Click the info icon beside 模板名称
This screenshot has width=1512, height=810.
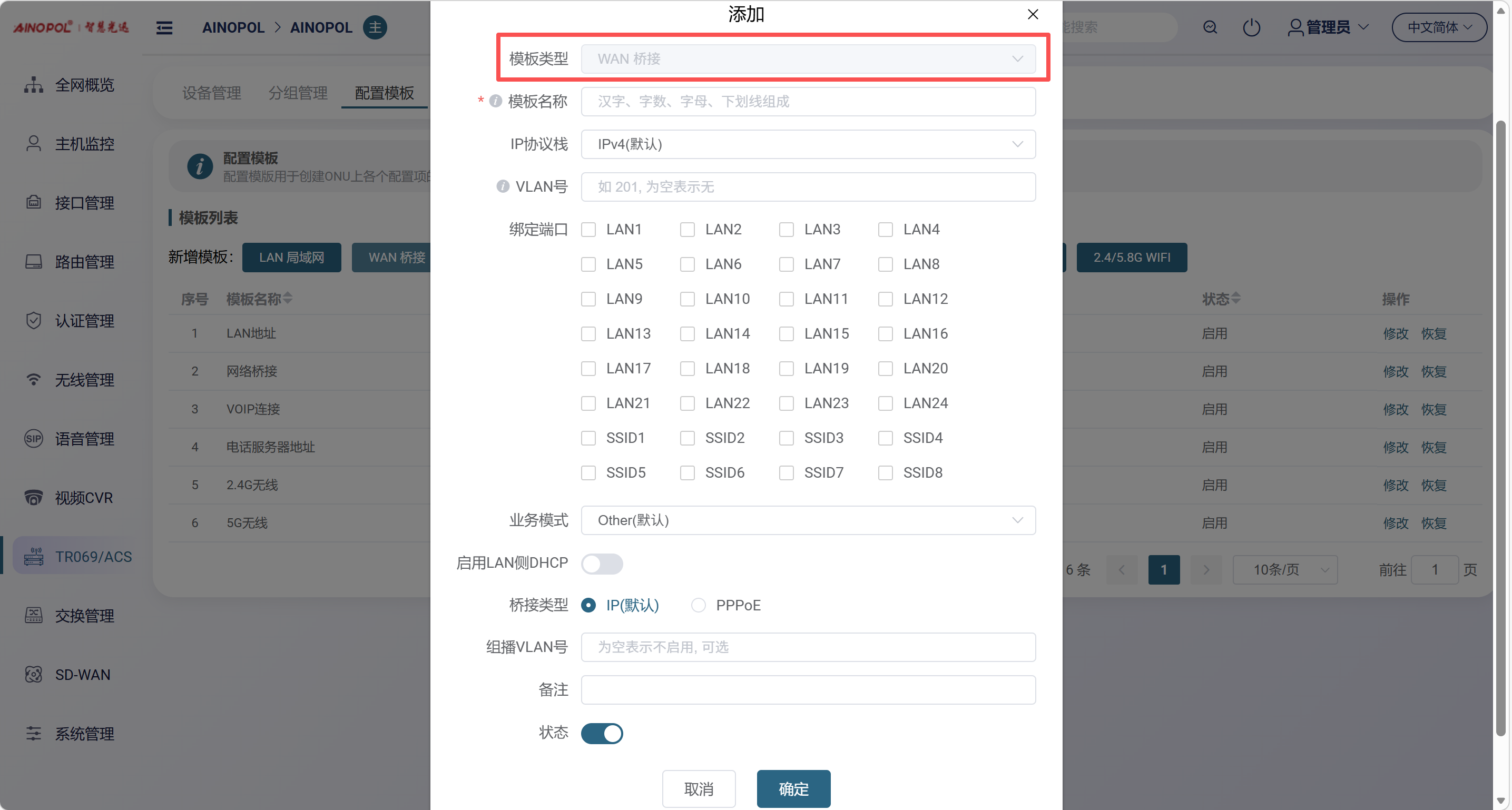(x=495, y=102)
